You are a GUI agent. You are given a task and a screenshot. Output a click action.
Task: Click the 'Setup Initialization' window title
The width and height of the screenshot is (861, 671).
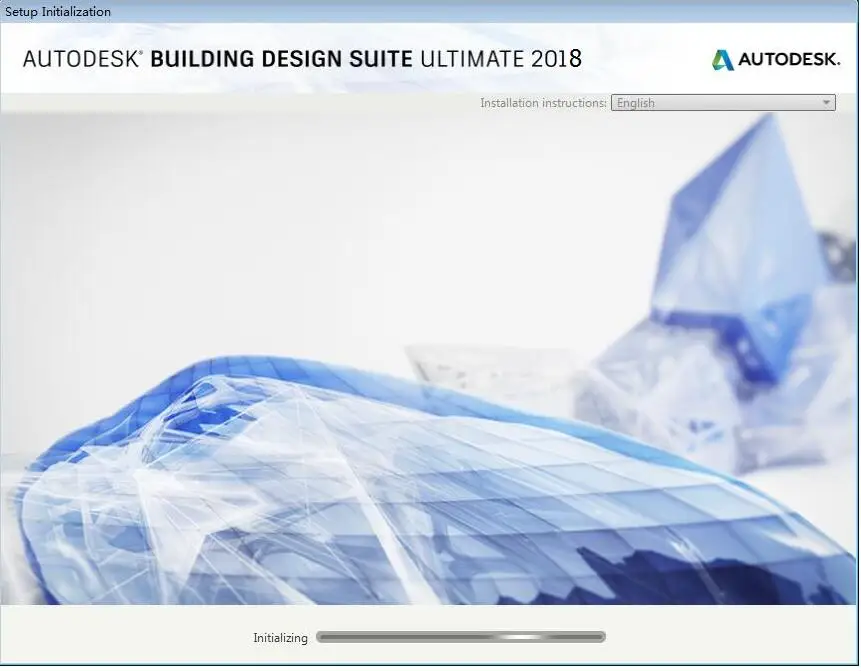[58, 12]
